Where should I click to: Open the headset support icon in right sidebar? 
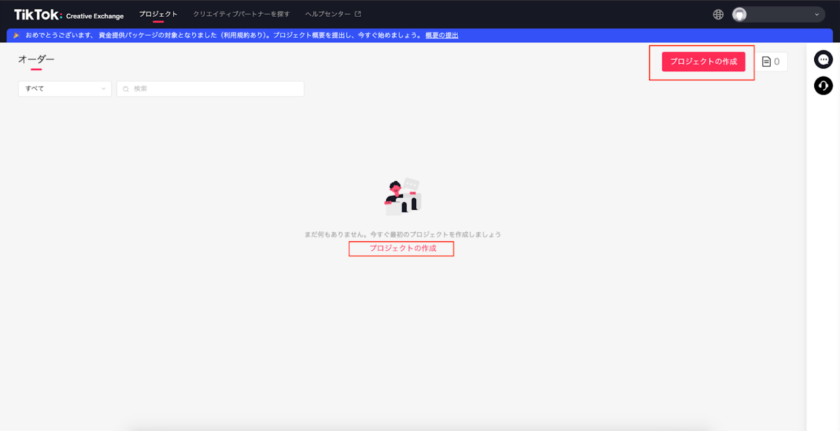(x=823, y=86)
